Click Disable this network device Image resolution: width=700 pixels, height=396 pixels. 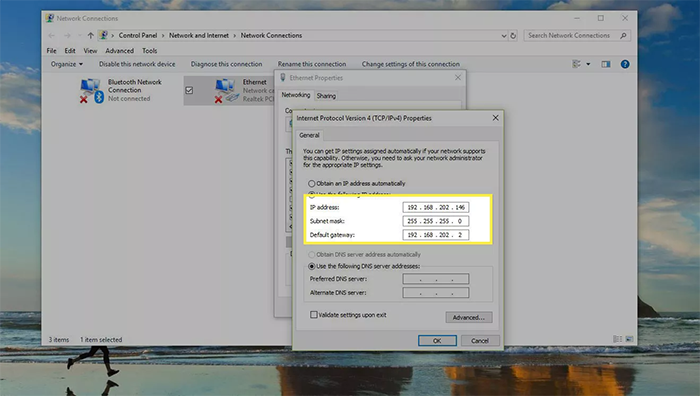[137, 64]
